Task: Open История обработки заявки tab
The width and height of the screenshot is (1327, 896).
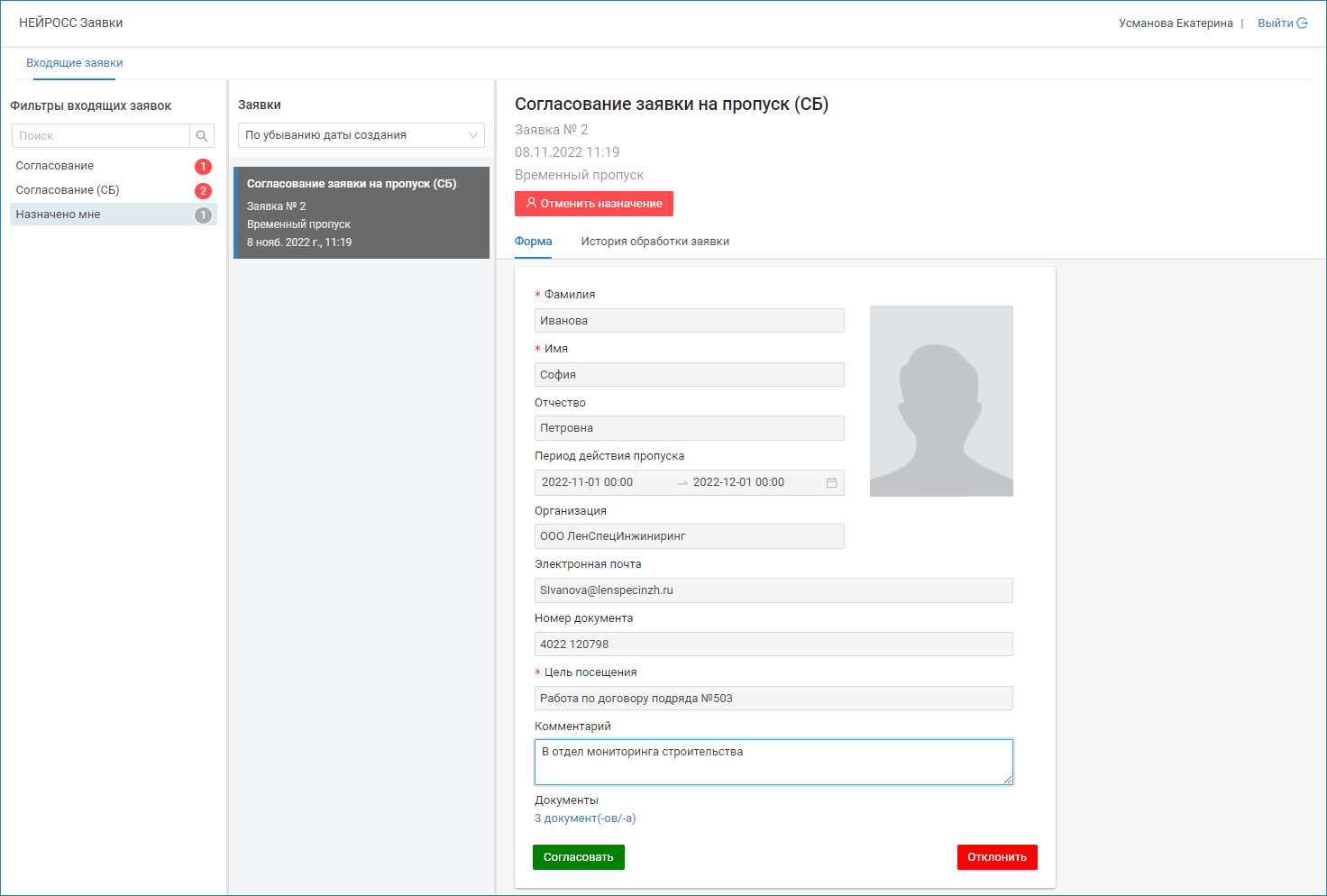Action: coord(654,242)
